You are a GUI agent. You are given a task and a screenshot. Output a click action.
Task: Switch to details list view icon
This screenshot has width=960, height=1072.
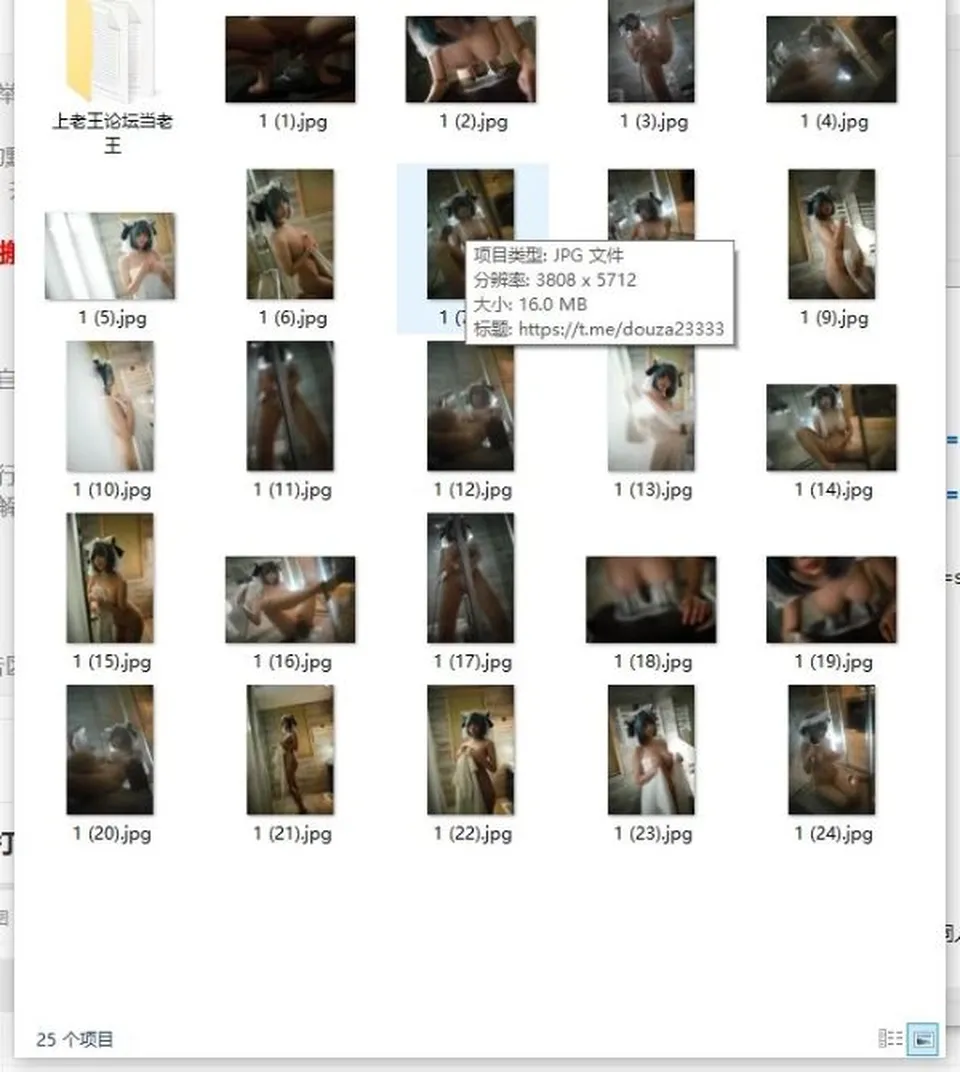tap(890, 1038)
